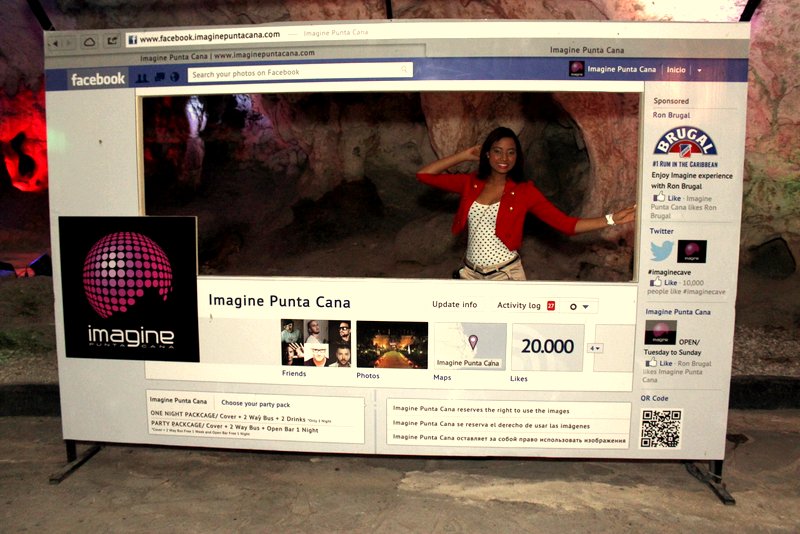Click the Maps label link
Viewport: 800px width, 534px height.
pyautogui.click(x=442, y=377)
